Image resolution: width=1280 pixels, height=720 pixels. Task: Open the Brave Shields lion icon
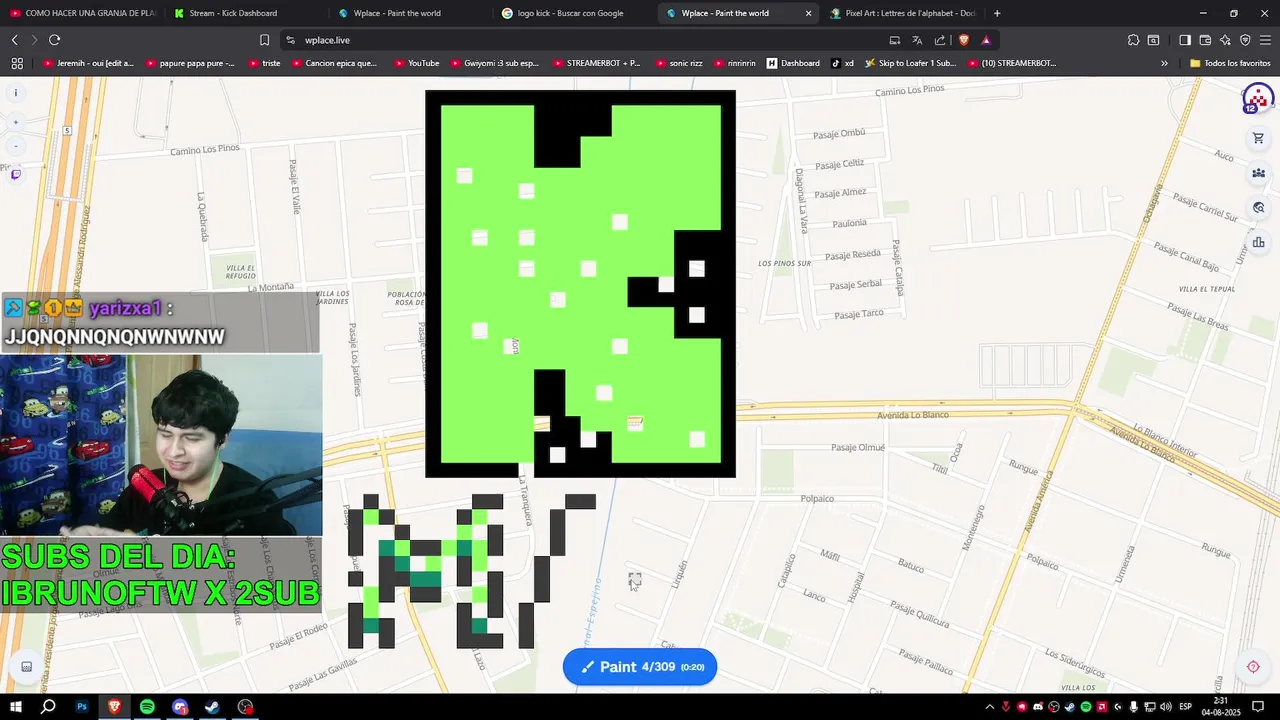pyautogui.click(x=964, y=40)
